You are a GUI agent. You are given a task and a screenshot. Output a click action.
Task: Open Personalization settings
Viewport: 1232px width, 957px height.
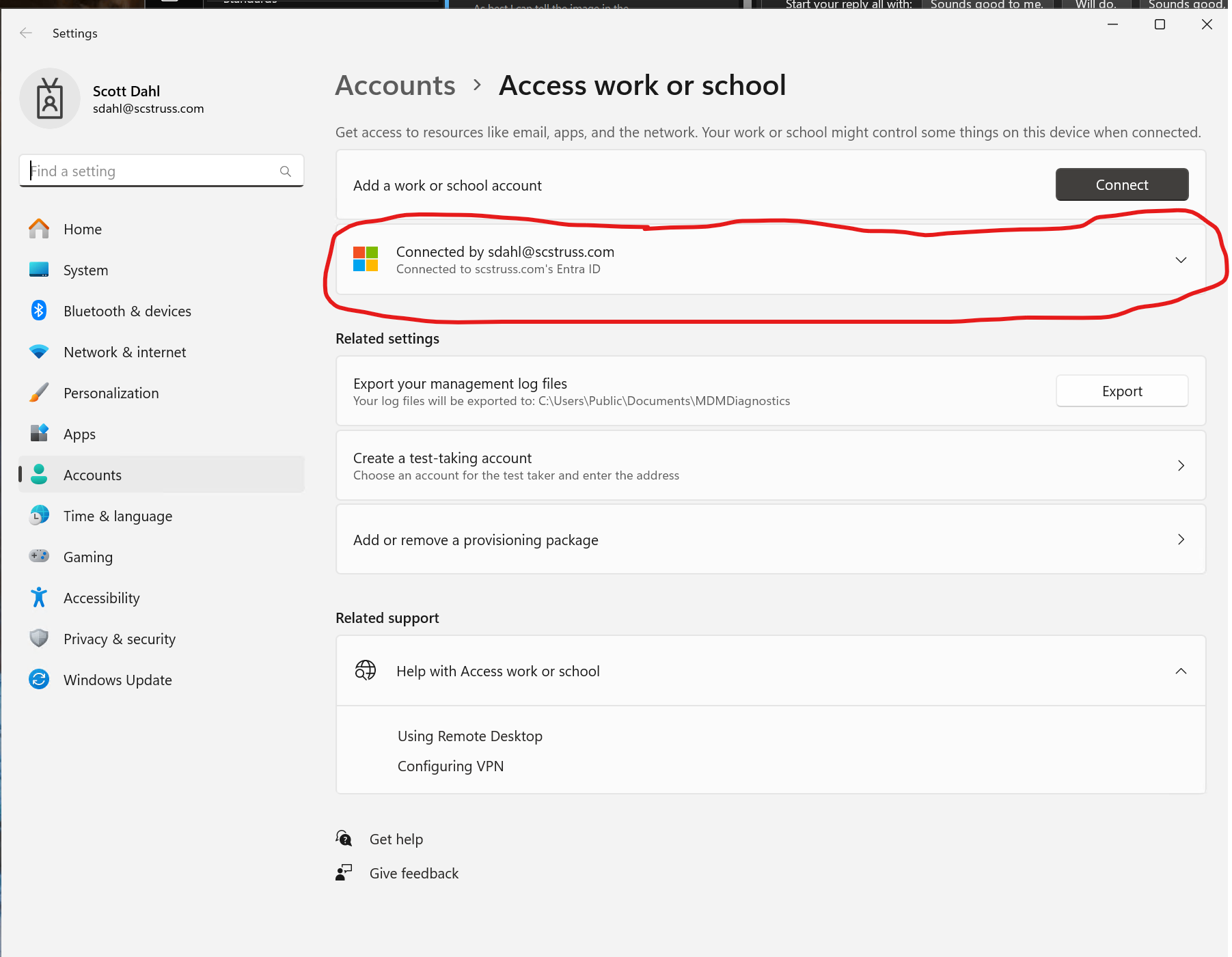[x=161, y=393]
